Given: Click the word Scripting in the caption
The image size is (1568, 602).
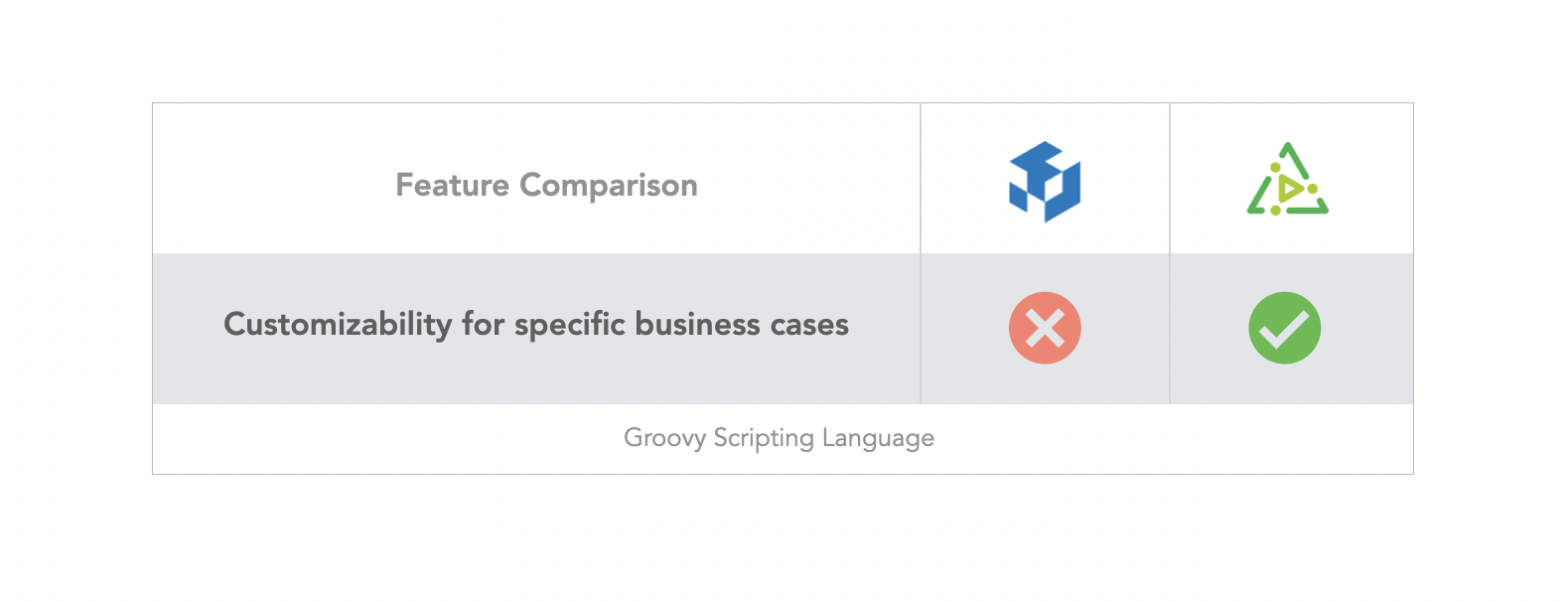Looking at the screenshot, I should pos(764,438).
